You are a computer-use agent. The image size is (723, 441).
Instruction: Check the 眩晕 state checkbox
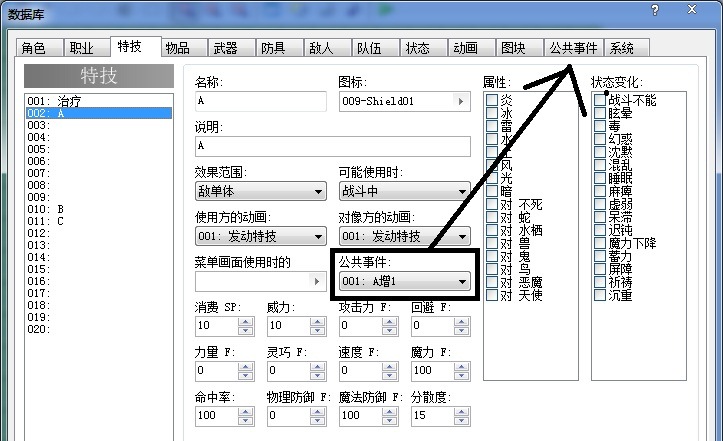tap(600, 113)
